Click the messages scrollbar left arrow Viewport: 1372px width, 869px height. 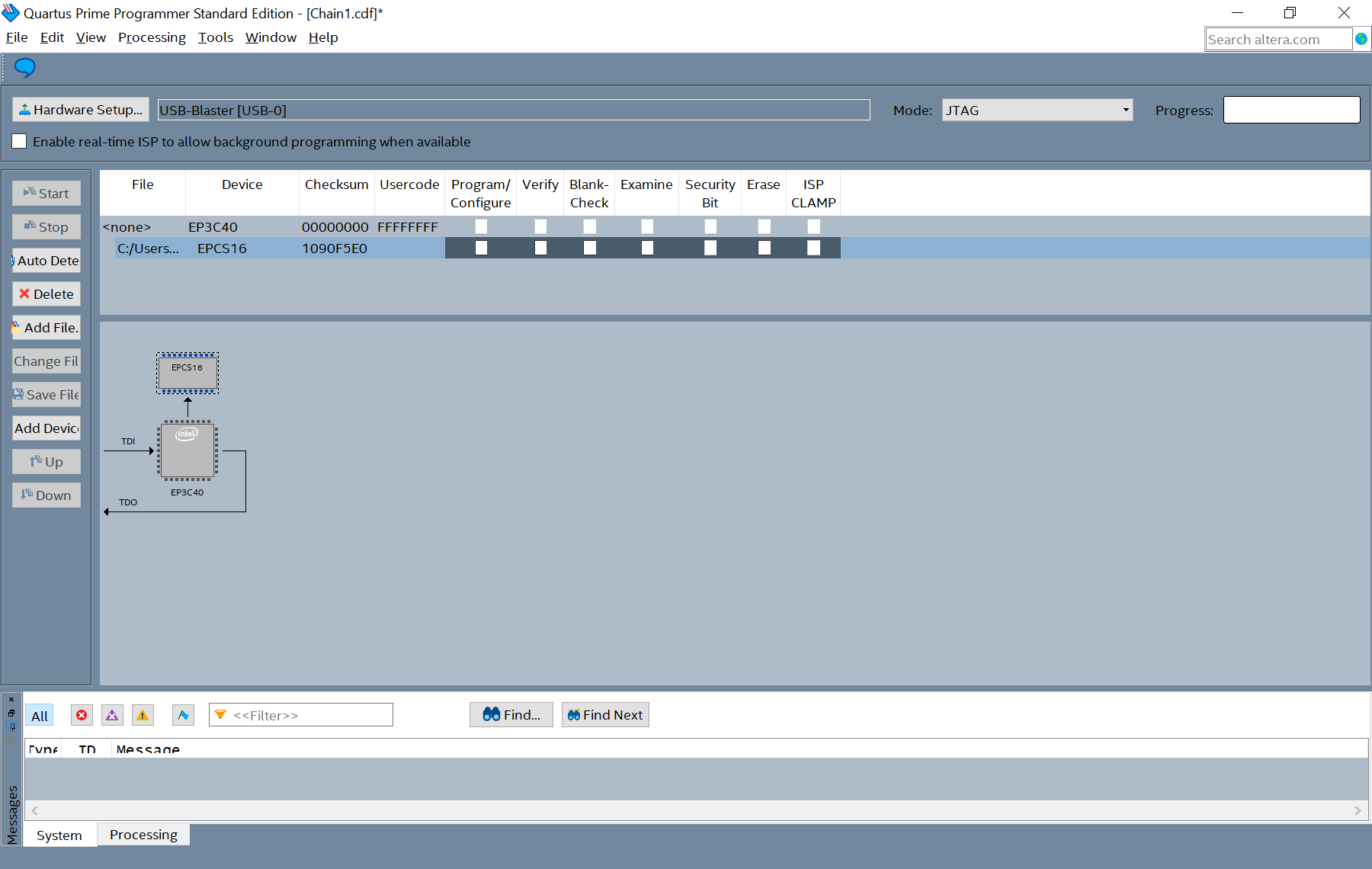click(x=35, y=810)
